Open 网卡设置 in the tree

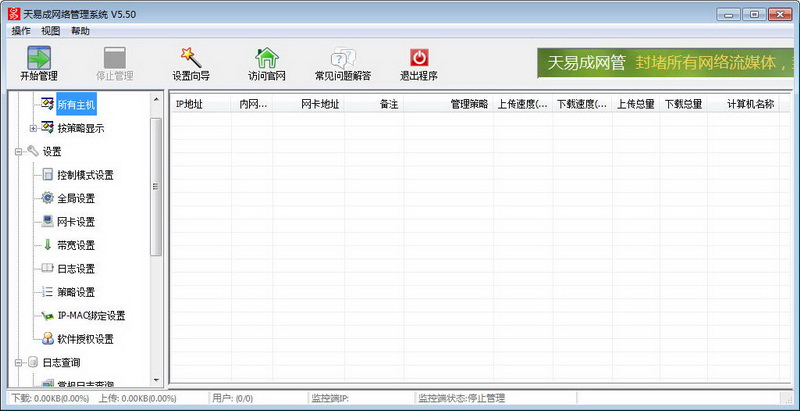coord(76,222)
